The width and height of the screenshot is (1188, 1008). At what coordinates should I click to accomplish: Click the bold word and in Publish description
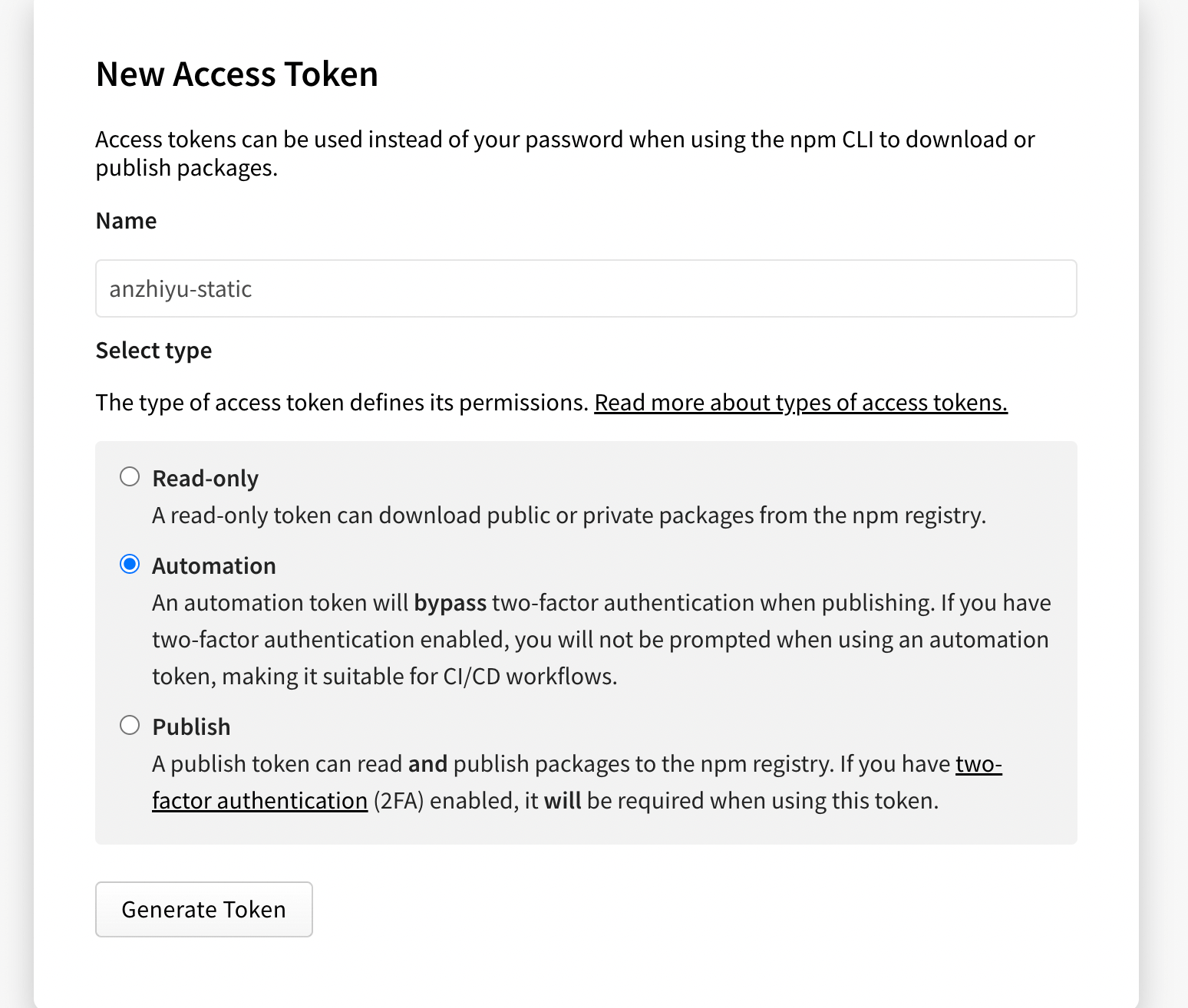point(427,763)
